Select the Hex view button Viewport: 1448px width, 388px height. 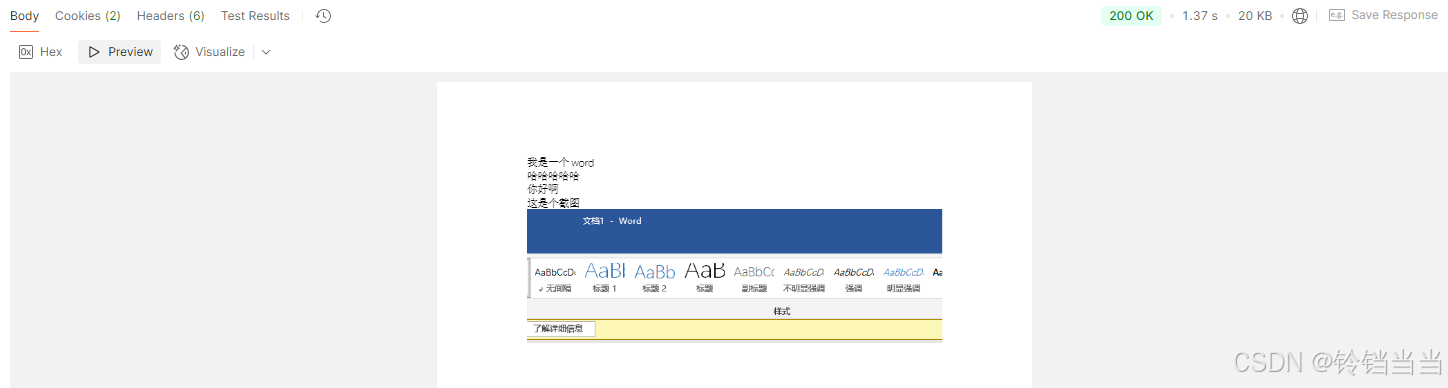coord(41,52)
